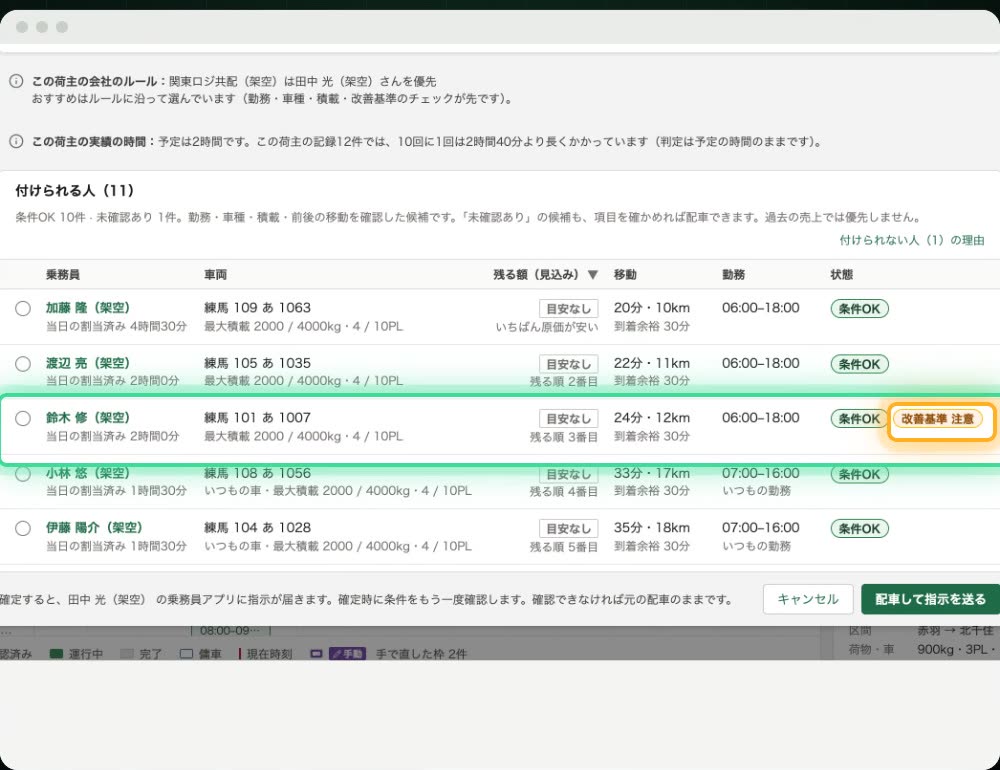Click vehicle 練馬 108 あ 1056

[x=258, y=473]
